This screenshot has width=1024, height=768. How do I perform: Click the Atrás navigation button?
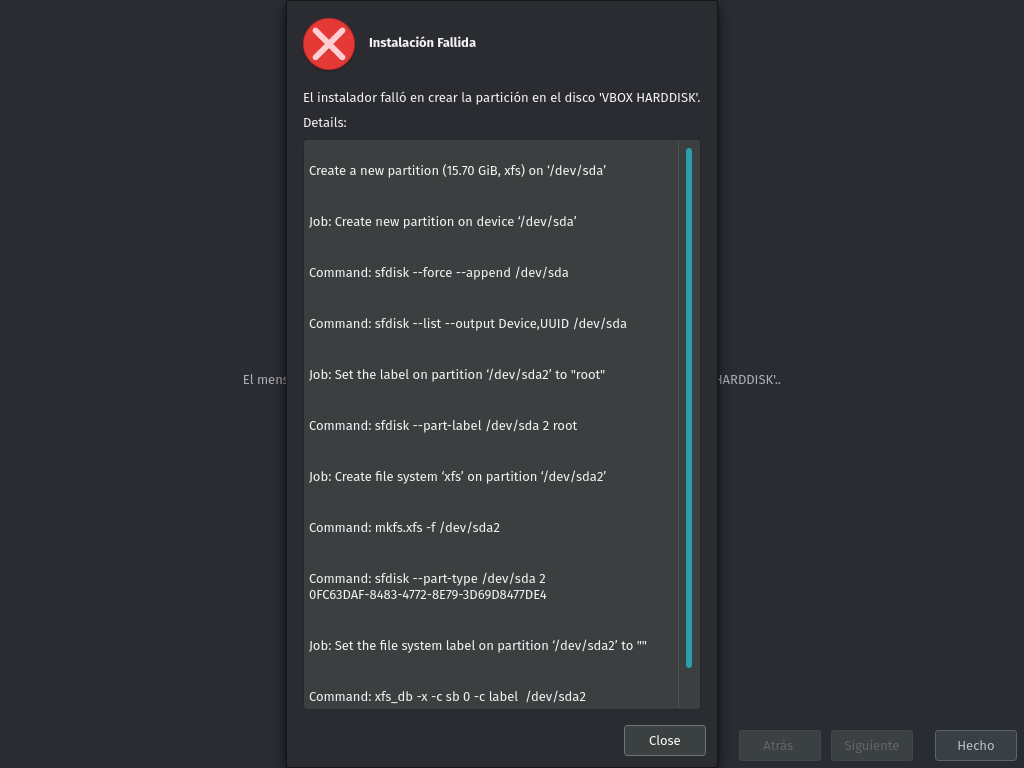779,745
